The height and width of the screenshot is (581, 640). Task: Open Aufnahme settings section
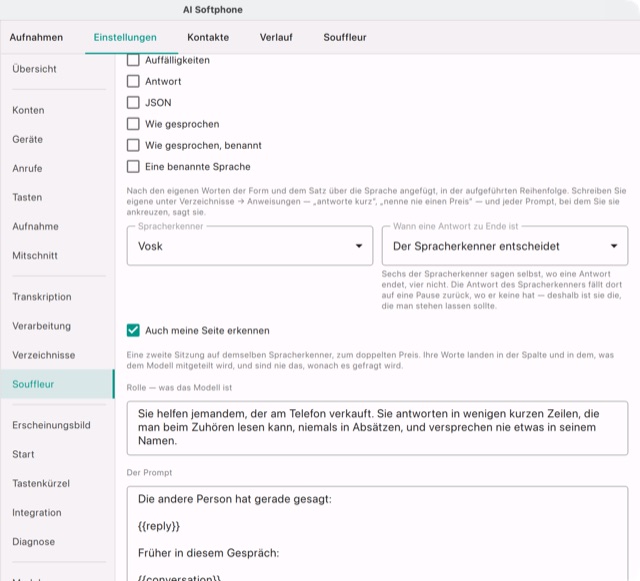57,226
